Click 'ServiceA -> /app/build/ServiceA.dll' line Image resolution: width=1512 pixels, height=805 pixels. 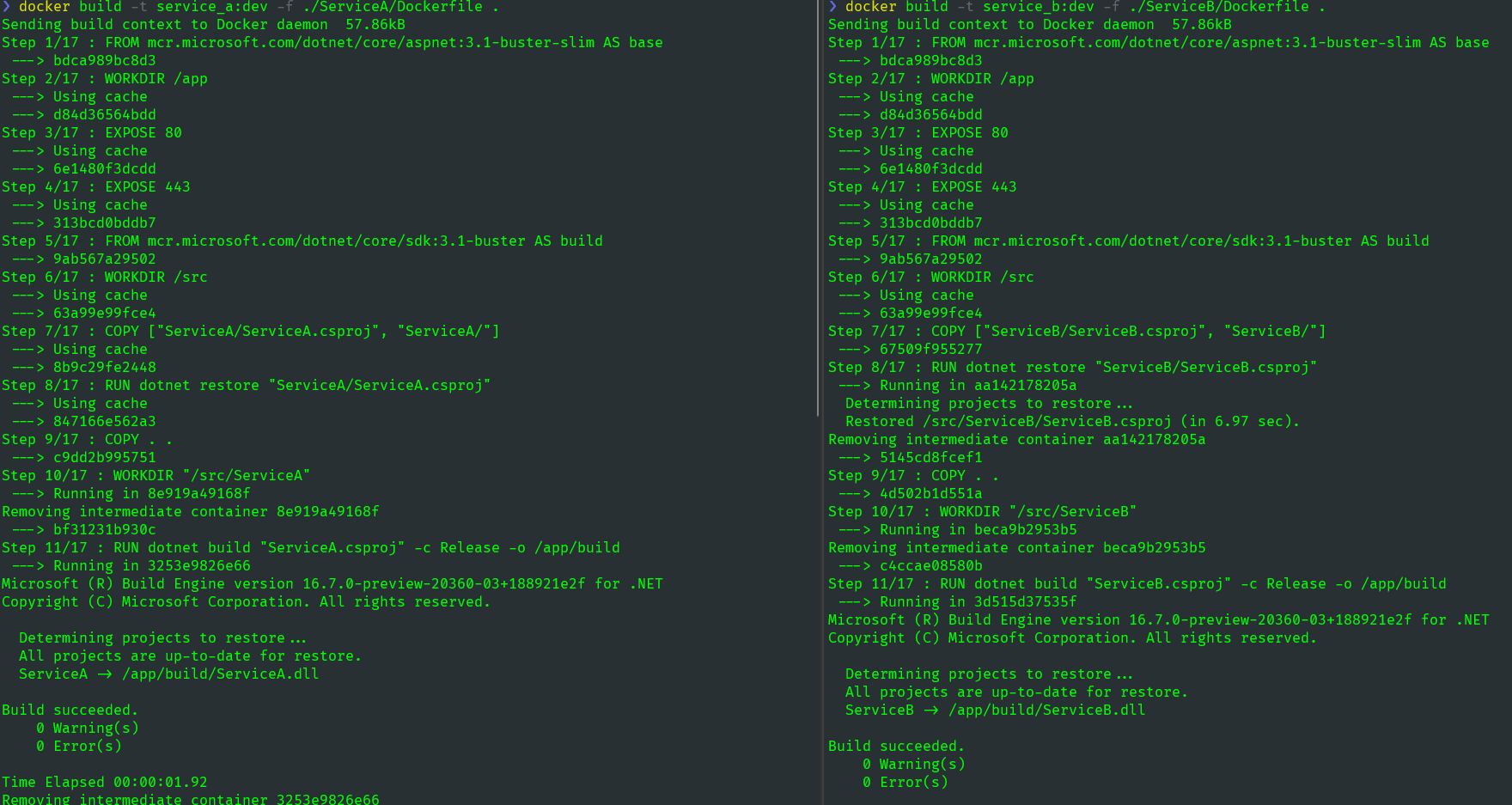pyautogui.click(x=169, y=674)
